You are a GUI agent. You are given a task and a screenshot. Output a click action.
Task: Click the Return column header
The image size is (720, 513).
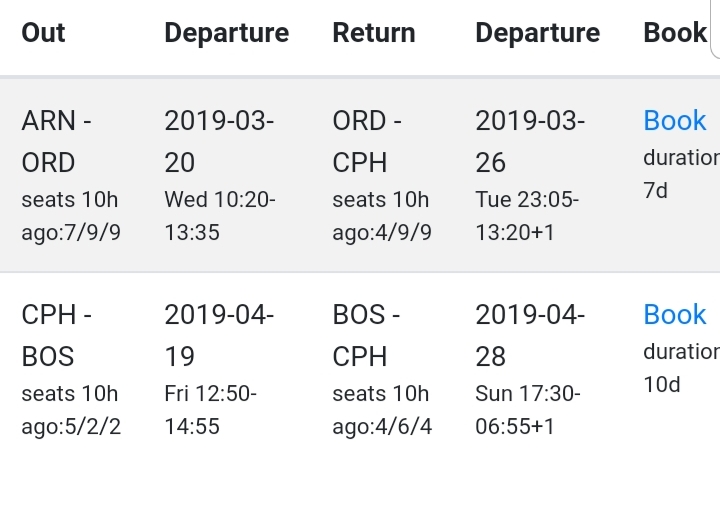point(373,33)
